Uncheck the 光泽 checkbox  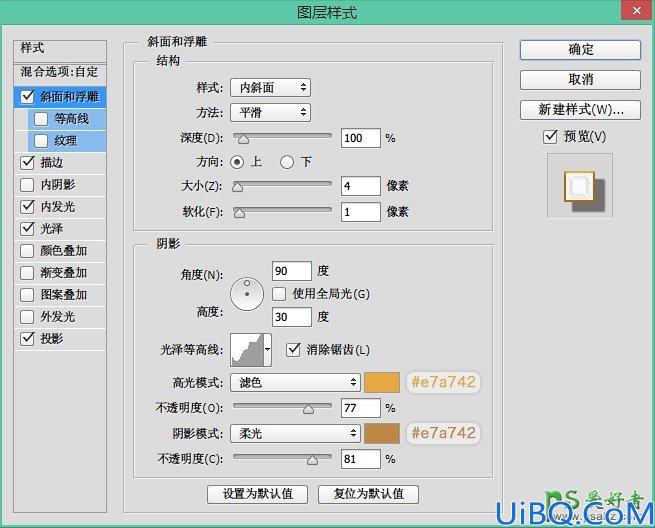click(x=27, y=228)
